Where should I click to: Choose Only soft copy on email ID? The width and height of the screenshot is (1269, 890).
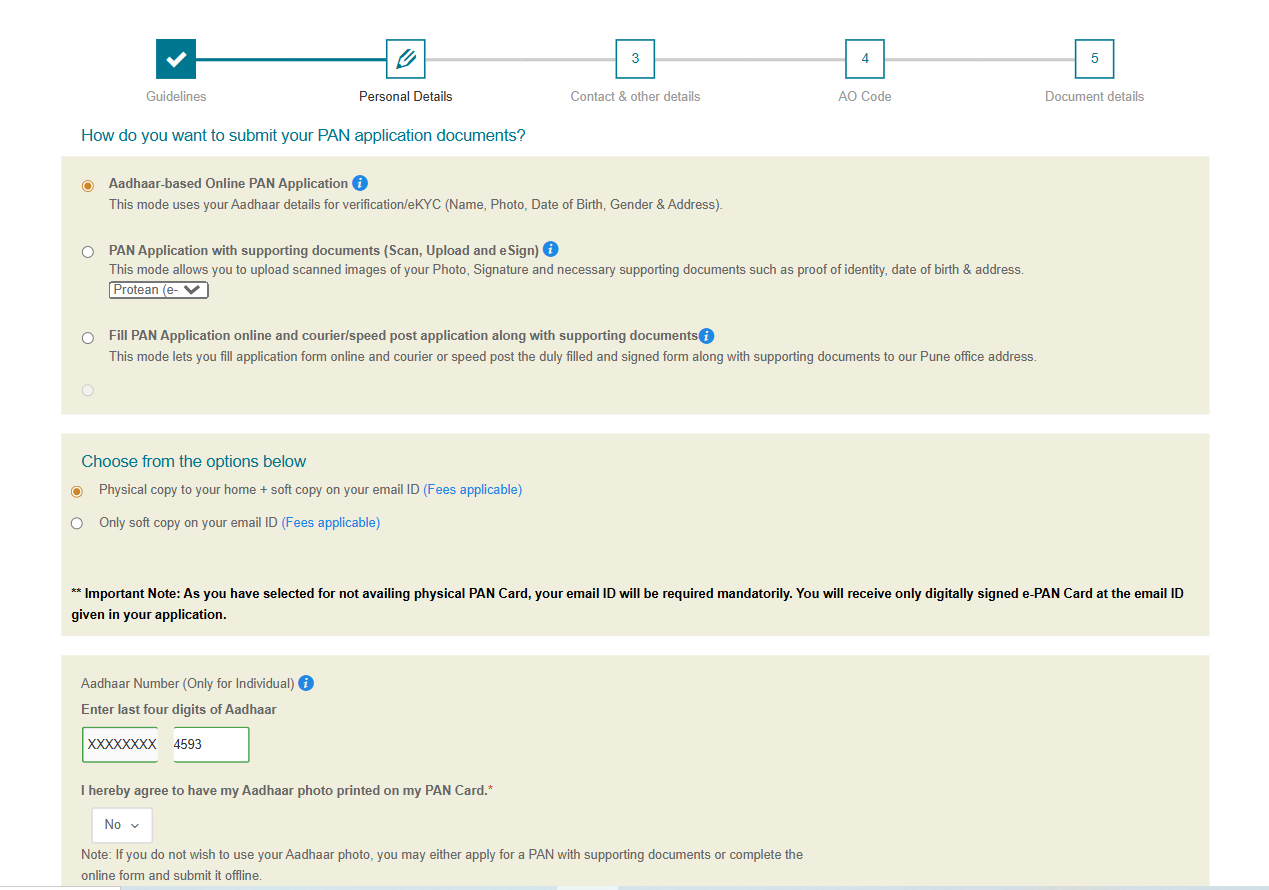[77, 523]
